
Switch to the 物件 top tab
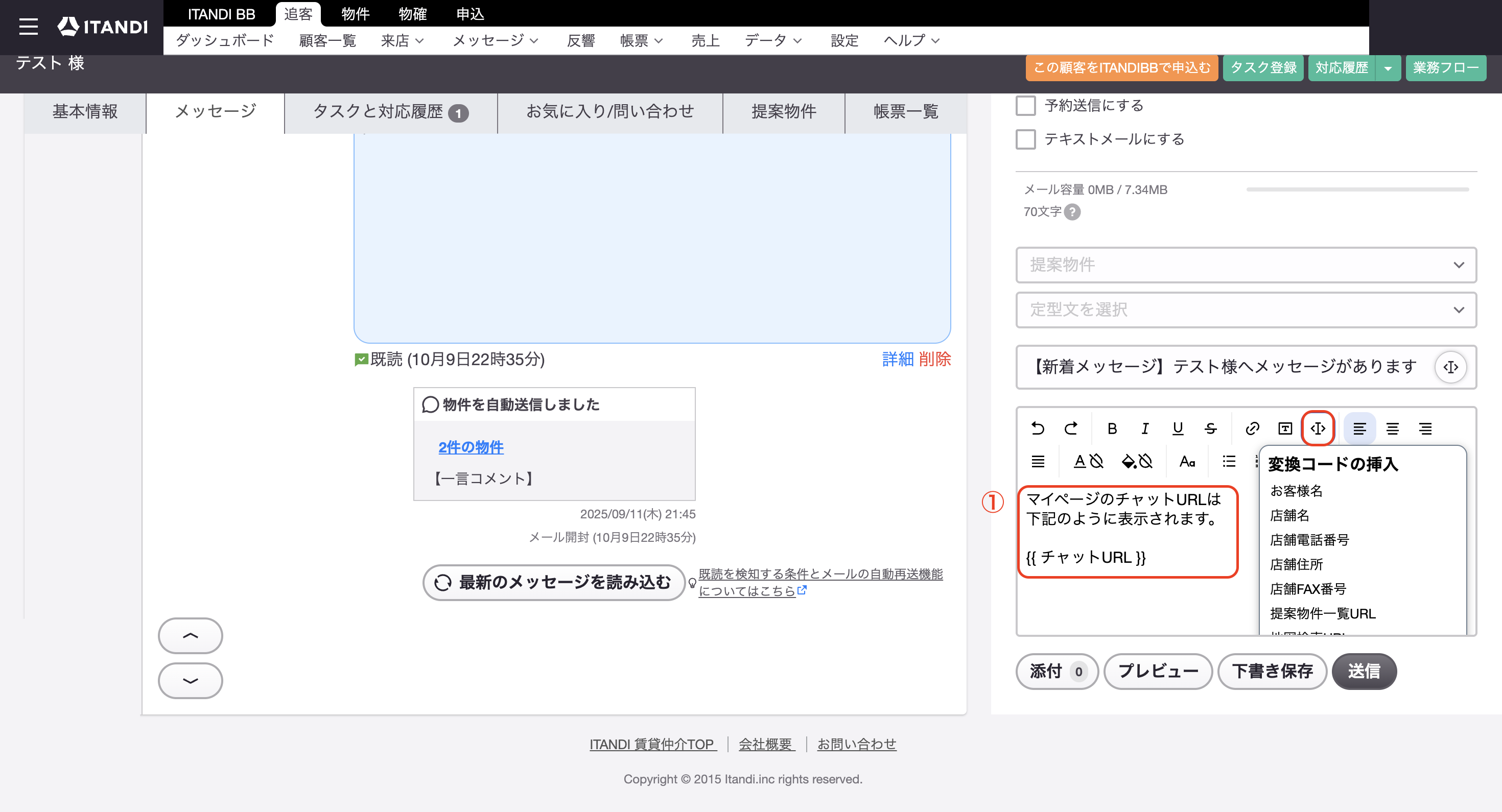tap(355, 14)
